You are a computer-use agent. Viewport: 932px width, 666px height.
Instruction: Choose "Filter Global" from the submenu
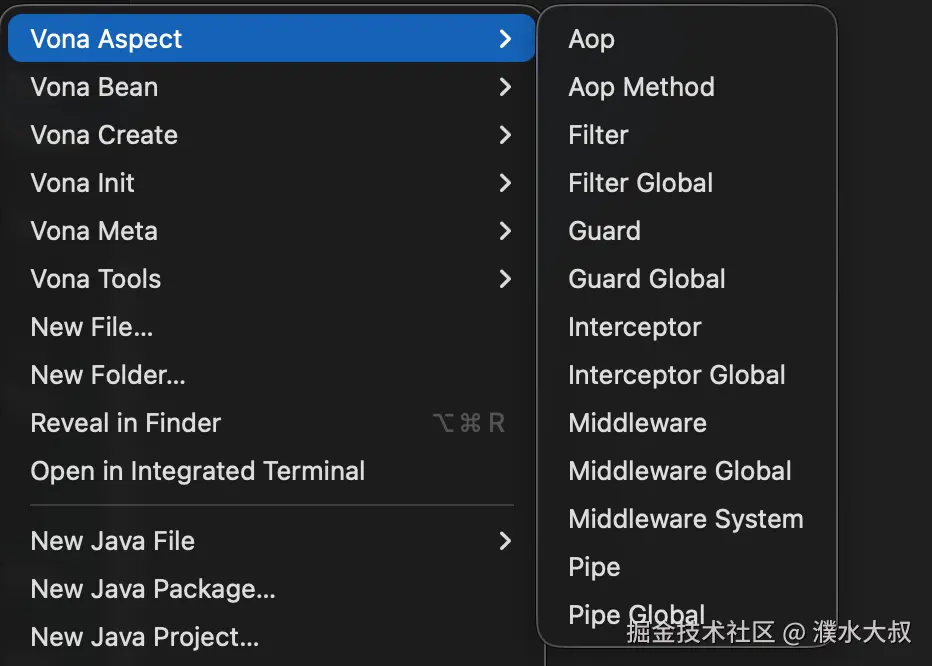click(640, 183)
